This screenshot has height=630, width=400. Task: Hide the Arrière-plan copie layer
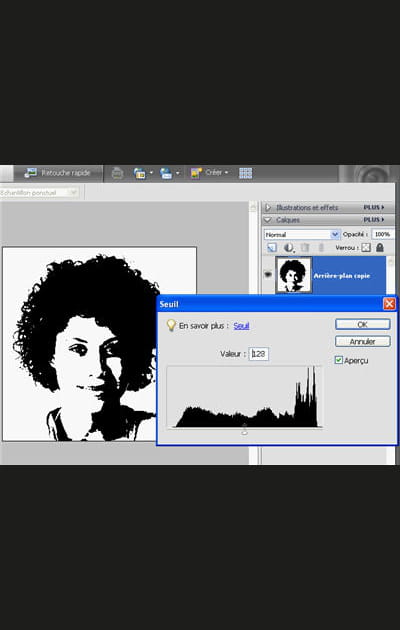pyautogui.click(x=268, y=275)
